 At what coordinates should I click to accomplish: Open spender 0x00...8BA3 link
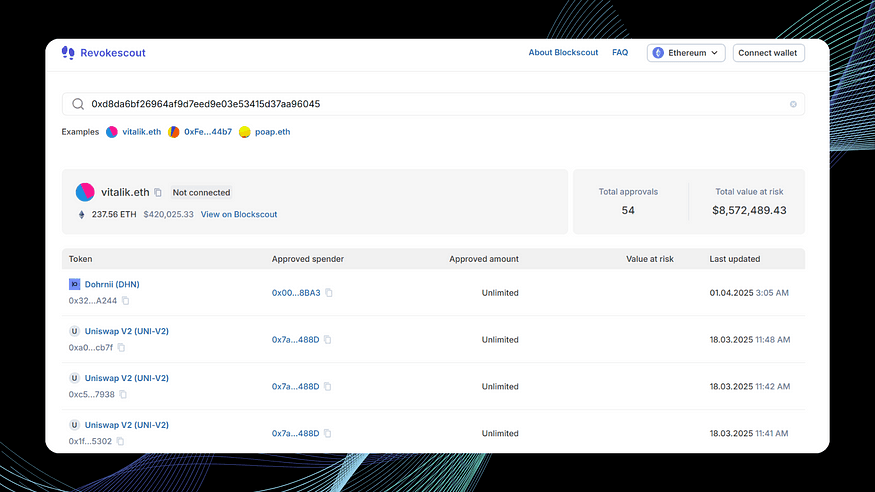(x=296, y=293)
